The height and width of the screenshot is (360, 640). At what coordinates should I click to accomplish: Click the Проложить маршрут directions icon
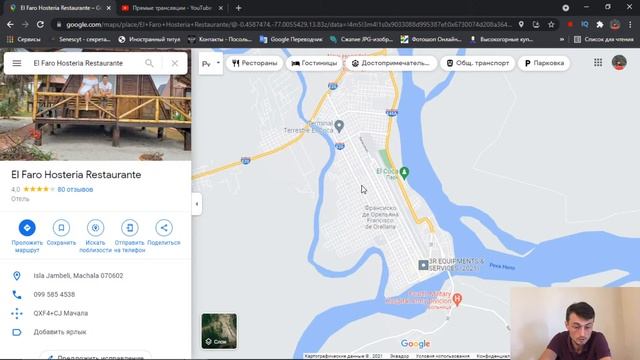click(x=27, y=228)
